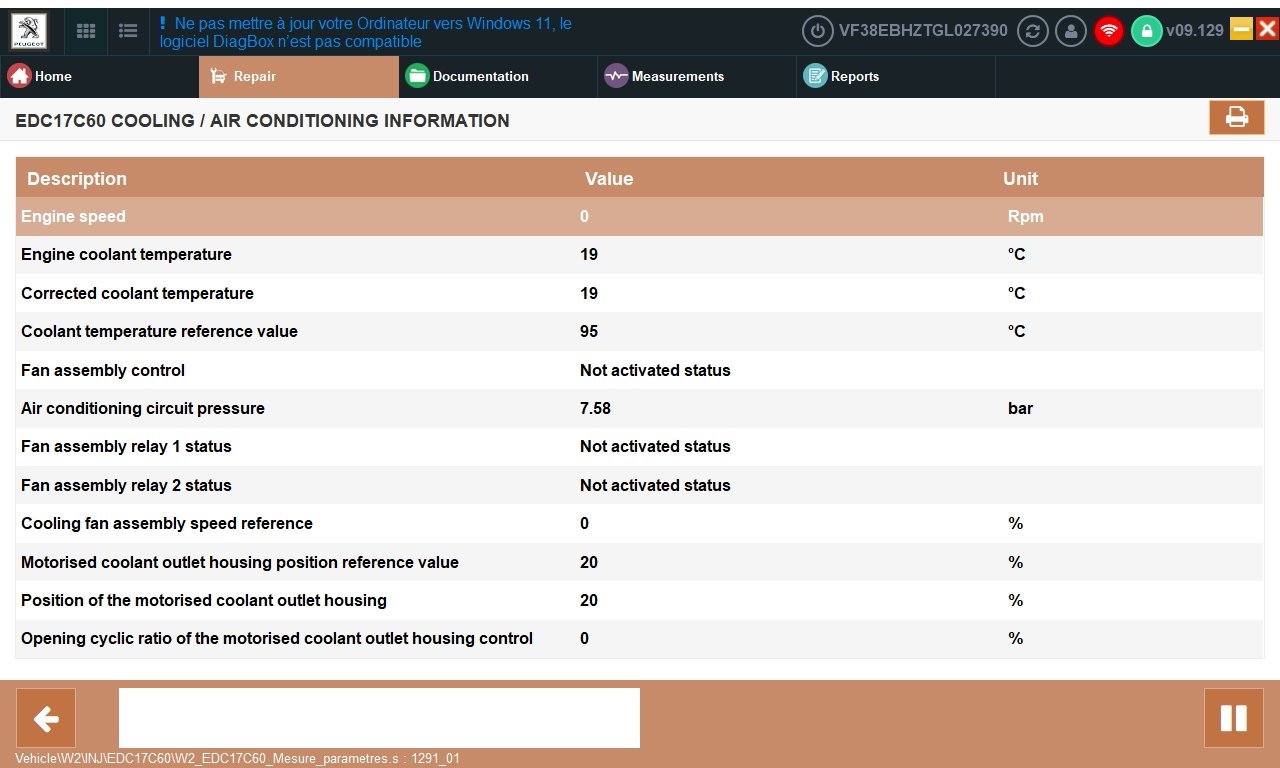
Task: Go back with the arrow button
Action: click(46, 718)
